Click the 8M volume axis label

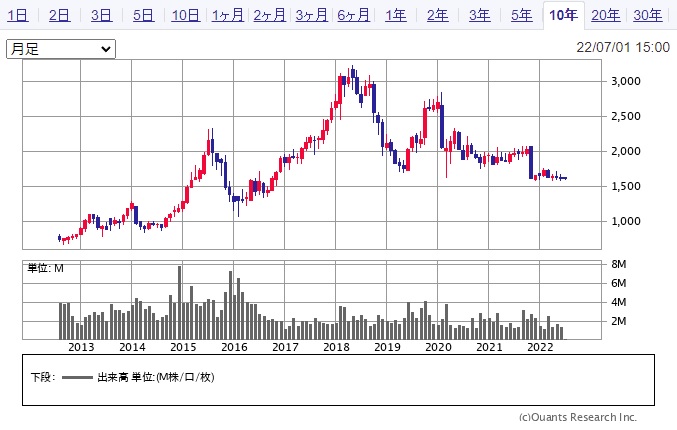pos(619,264)
